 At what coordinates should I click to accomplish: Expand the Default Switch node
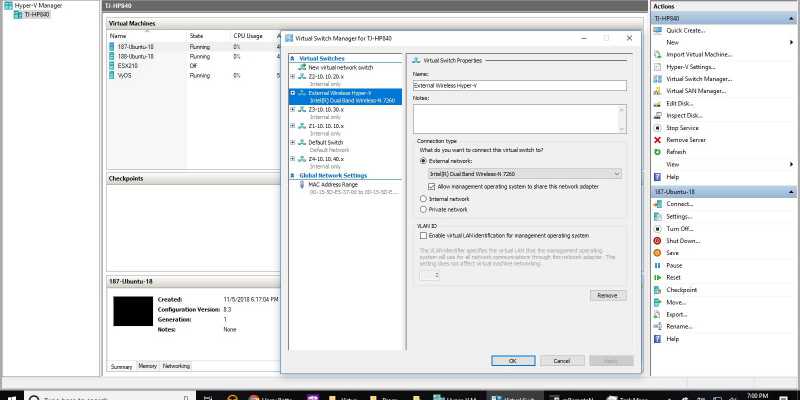click(x=292, y=143)
